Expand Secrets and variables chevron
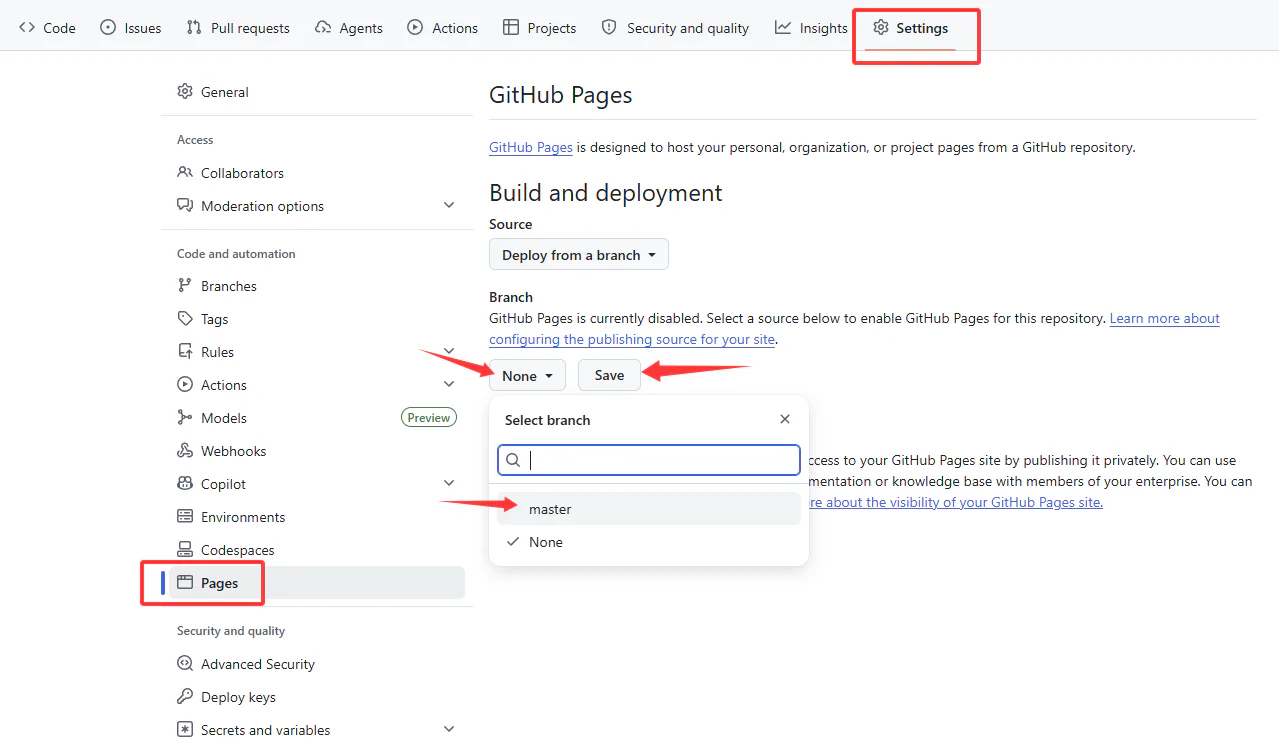The image size is (1279, 753). coord(449,730)
